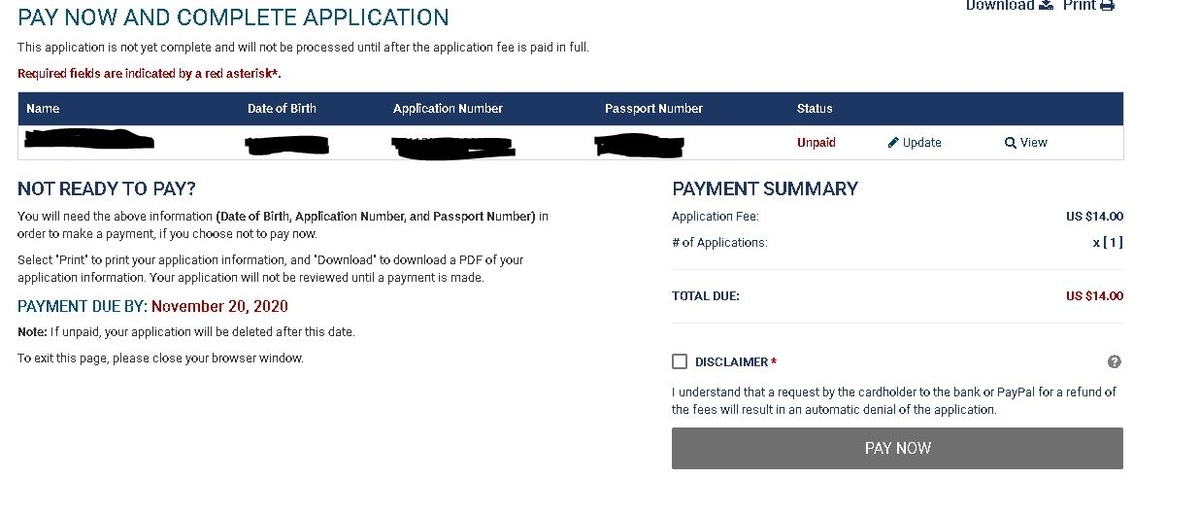The height and width of the screenshot is (512, 1200).
Task: Click the Download text label
Action: [x=1000, y=5]
